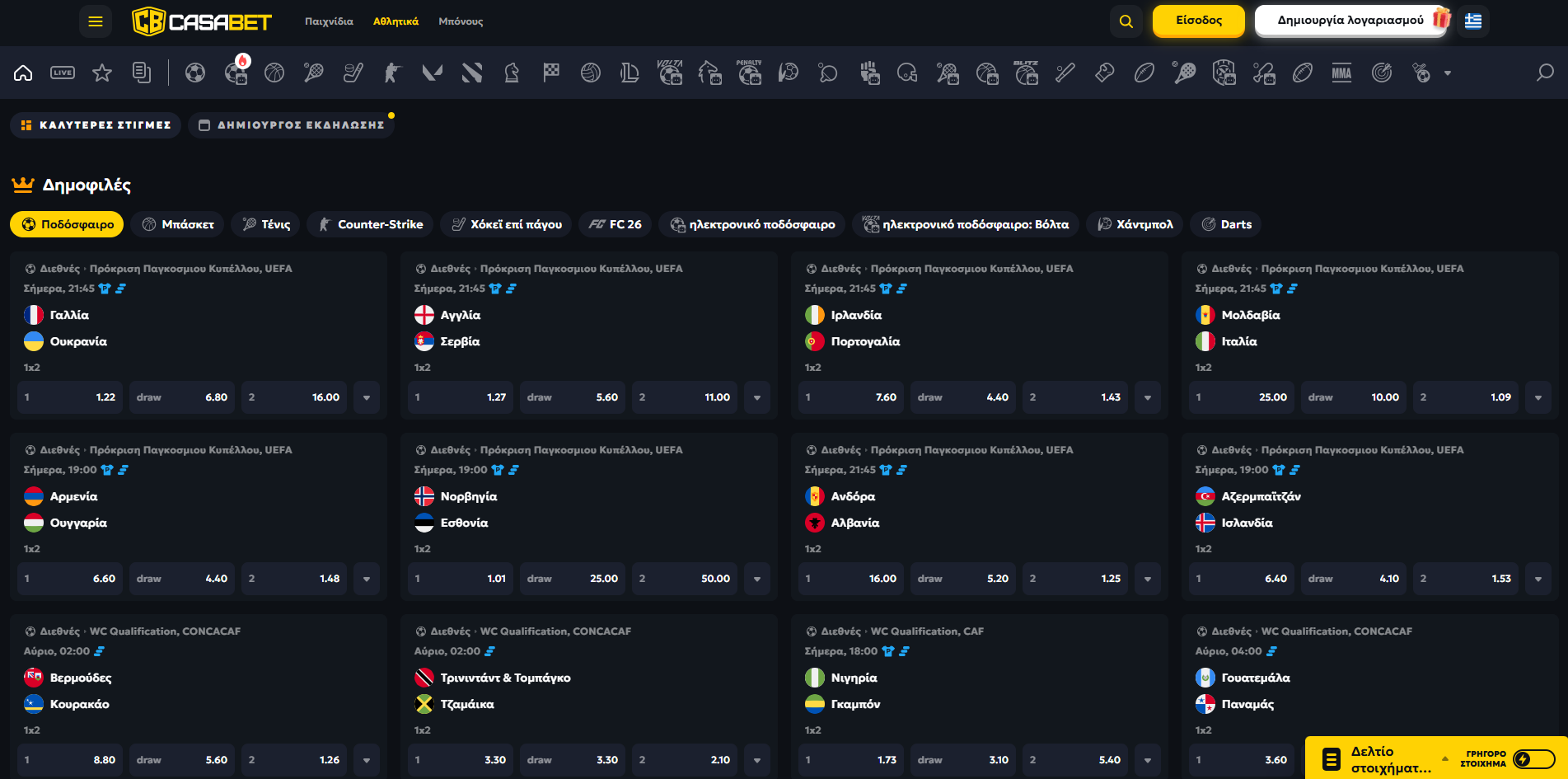Expand more sports dropdown arrow
Viewport: 1568px width, 779px height.
point(1448,73)
